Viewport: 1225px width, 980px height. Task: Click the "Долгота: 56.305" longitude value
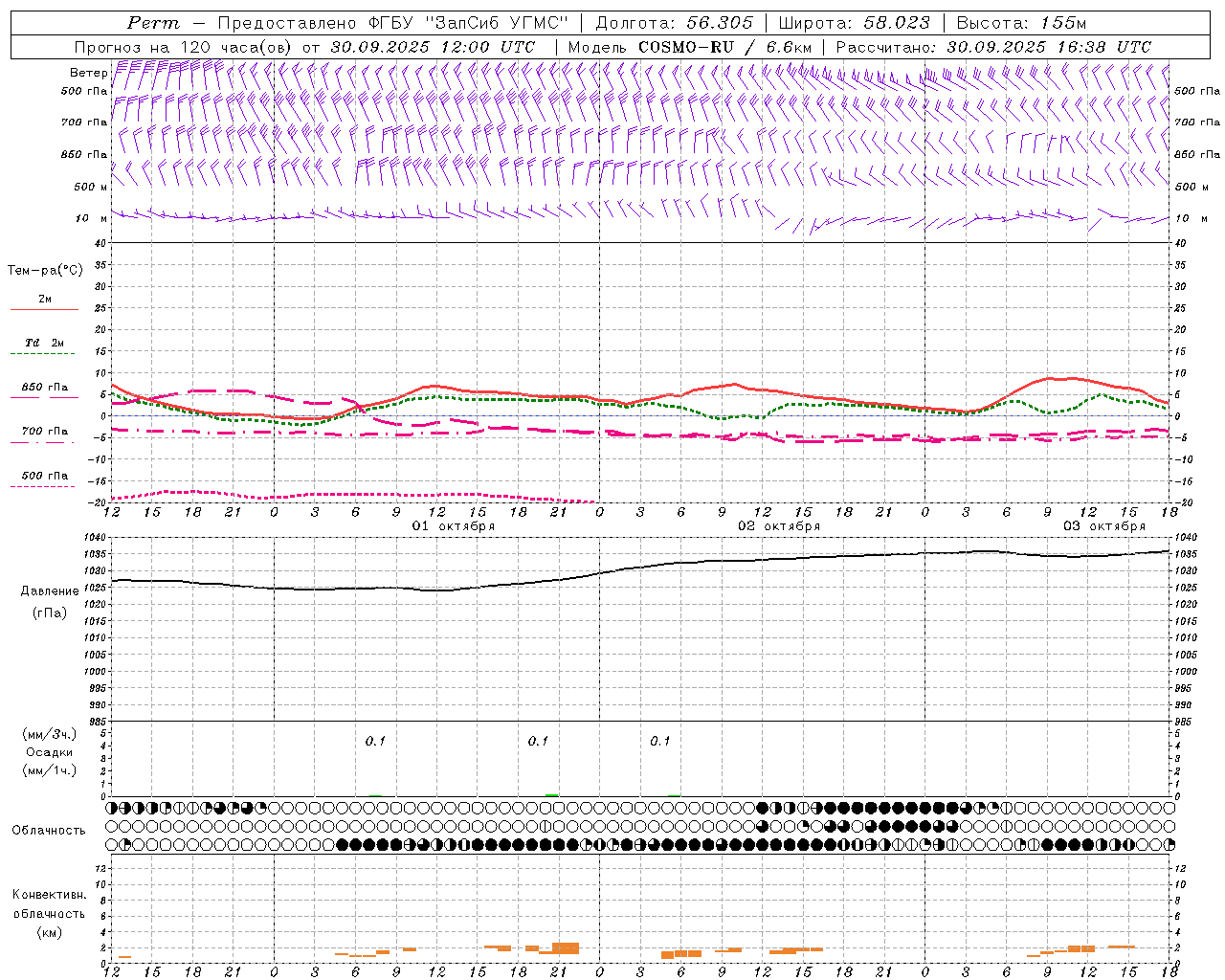[x=674, y=23]
